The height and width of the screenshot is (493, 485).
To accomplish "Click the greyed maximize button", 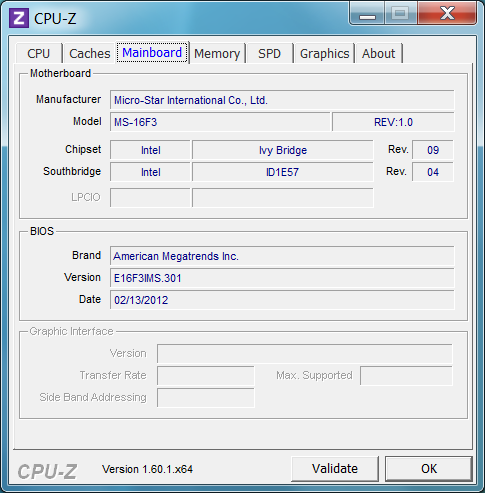I will (401, 14).
